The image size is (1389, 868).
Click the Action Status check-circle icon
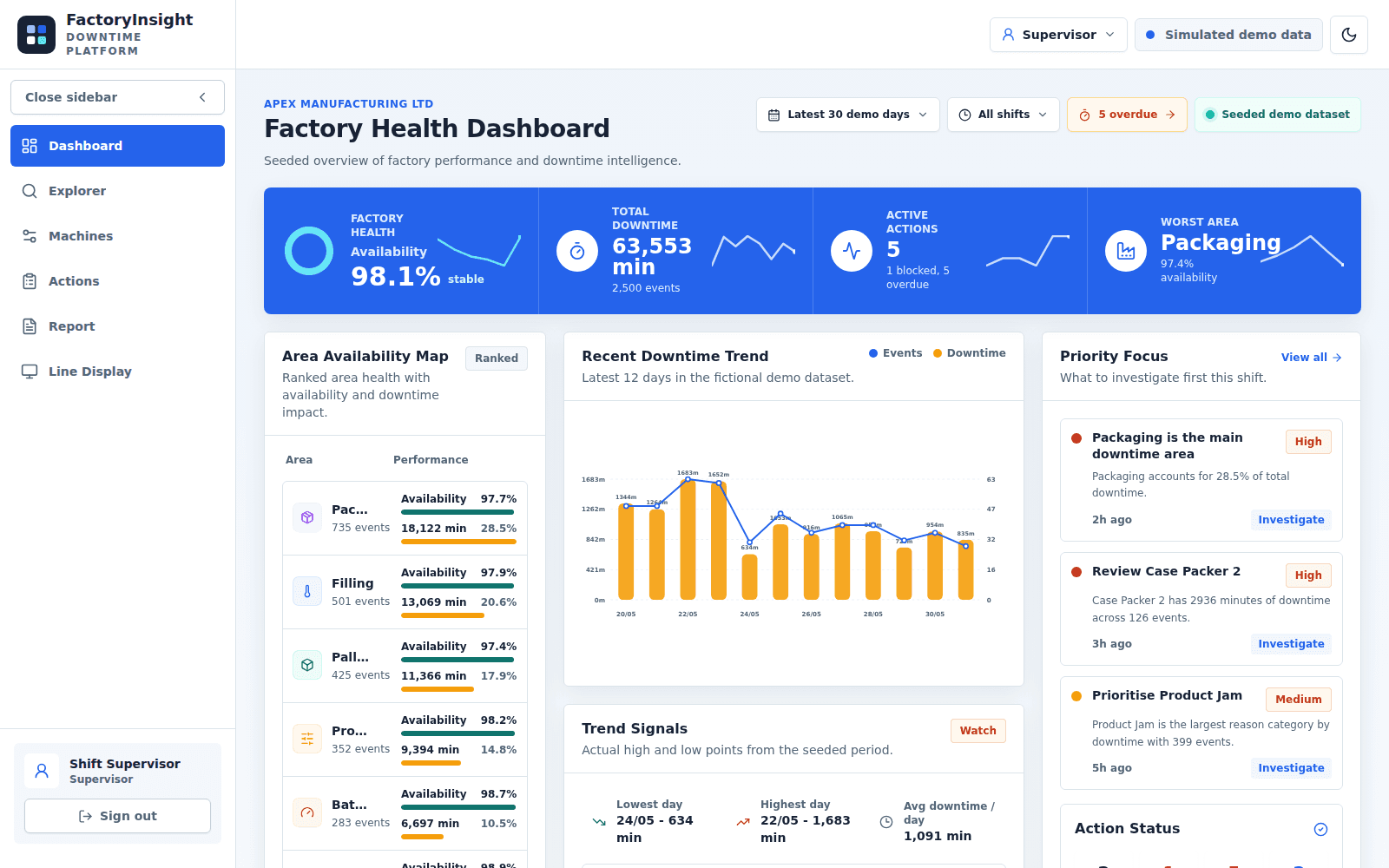coord(1320,830)
